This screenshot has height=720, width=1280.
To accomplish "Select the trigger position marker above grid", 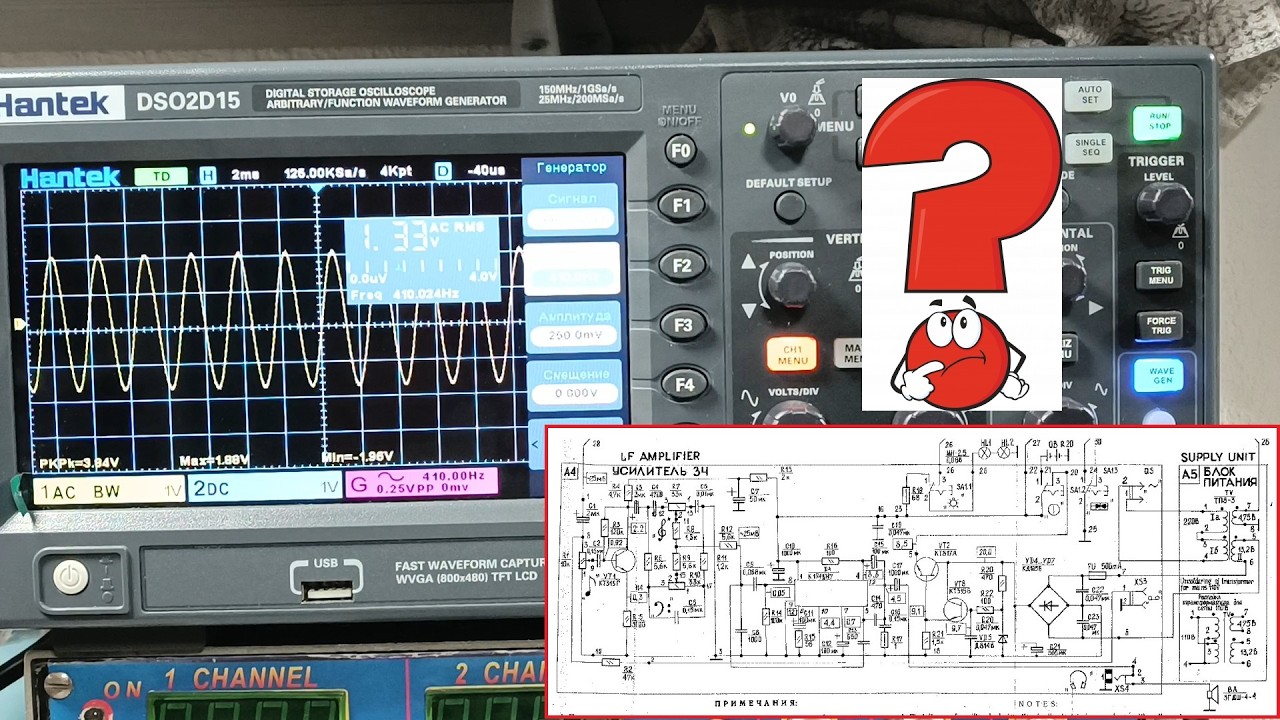I will 317,187.
